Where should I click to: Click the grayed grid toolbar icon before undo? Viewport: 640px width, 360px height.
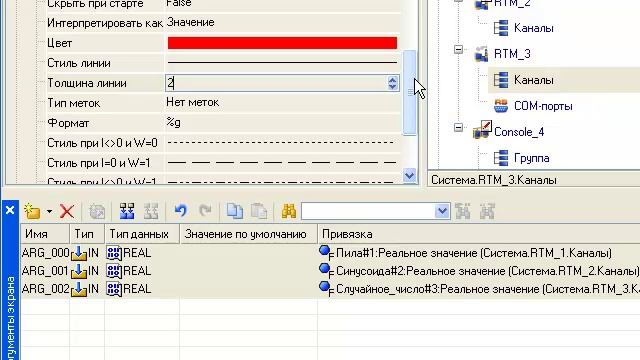click(151, 211)
